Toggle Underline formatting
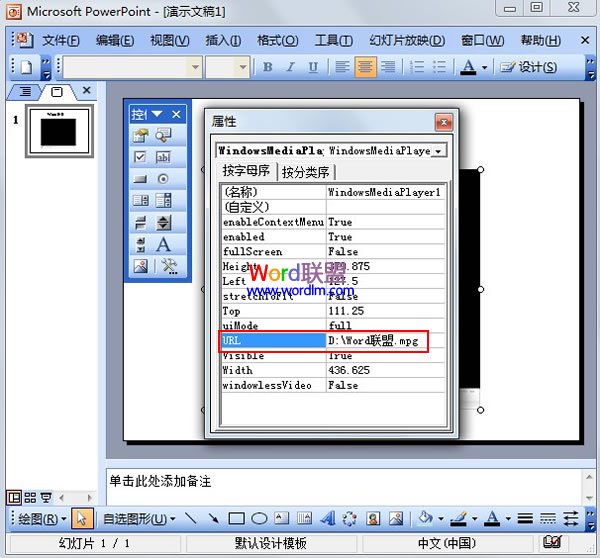 click(x=313, y=67)
